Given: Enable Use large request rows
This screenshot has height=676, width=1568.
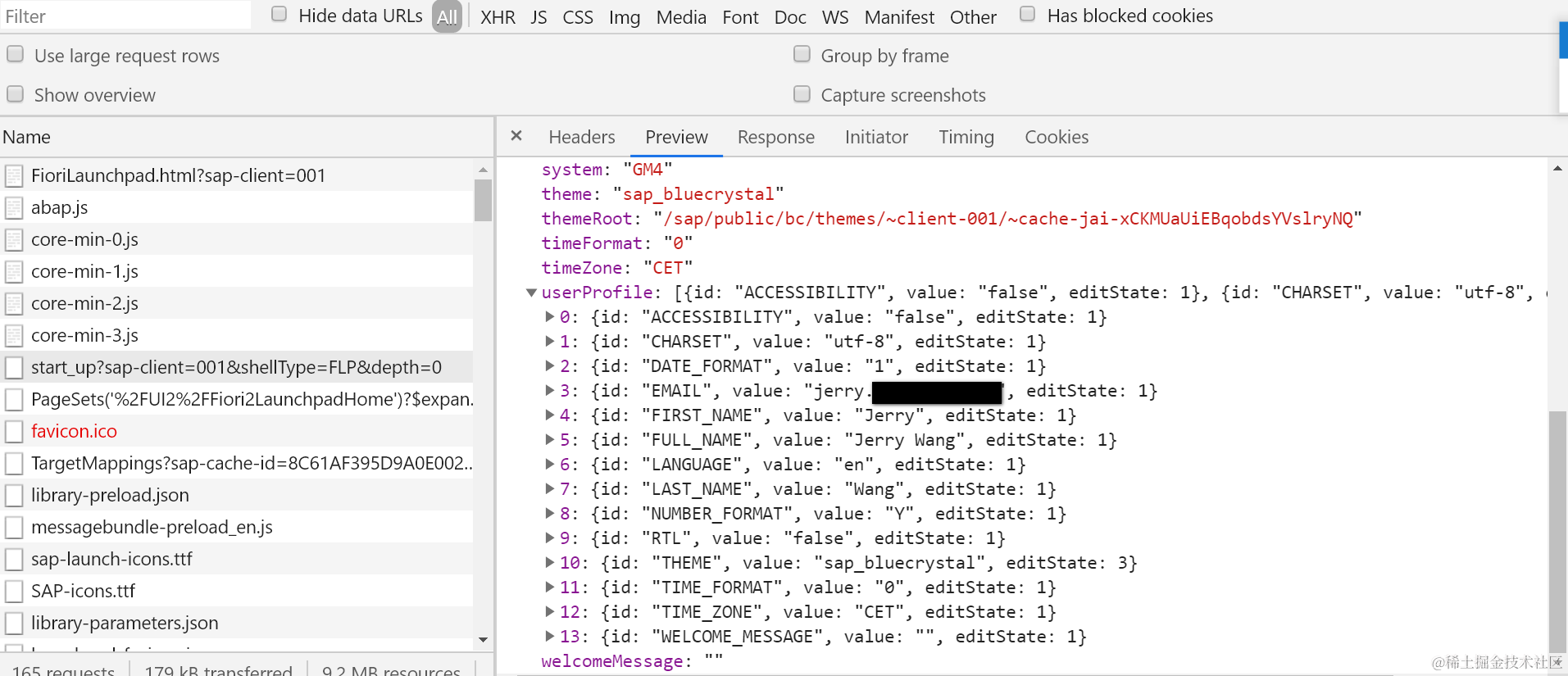Looking at the screenshot, I should pyautogui.click(x=16, y=54).
